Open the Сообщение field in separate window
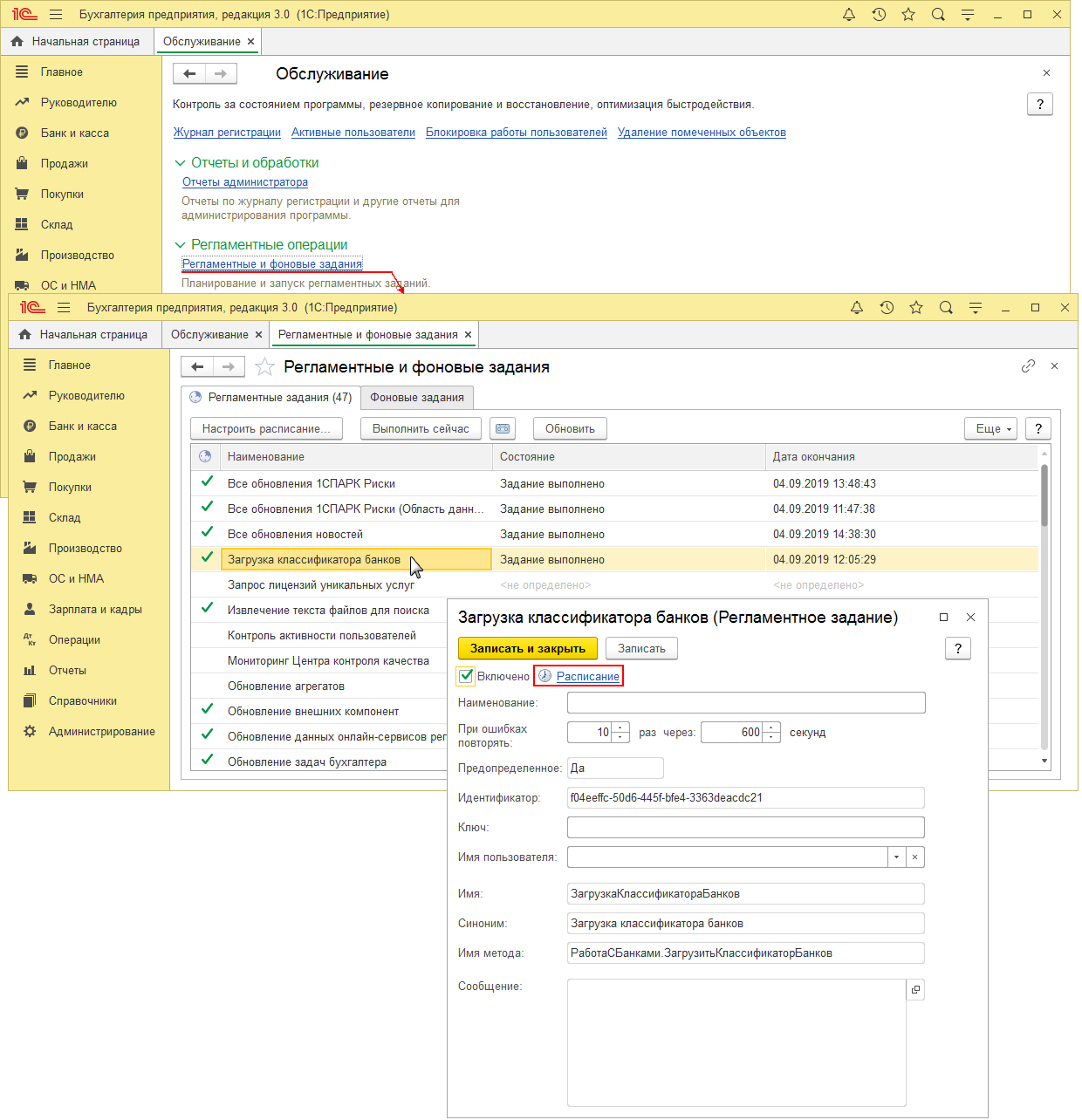The width and height of the screenshot is (1082, 1120). 915,989
